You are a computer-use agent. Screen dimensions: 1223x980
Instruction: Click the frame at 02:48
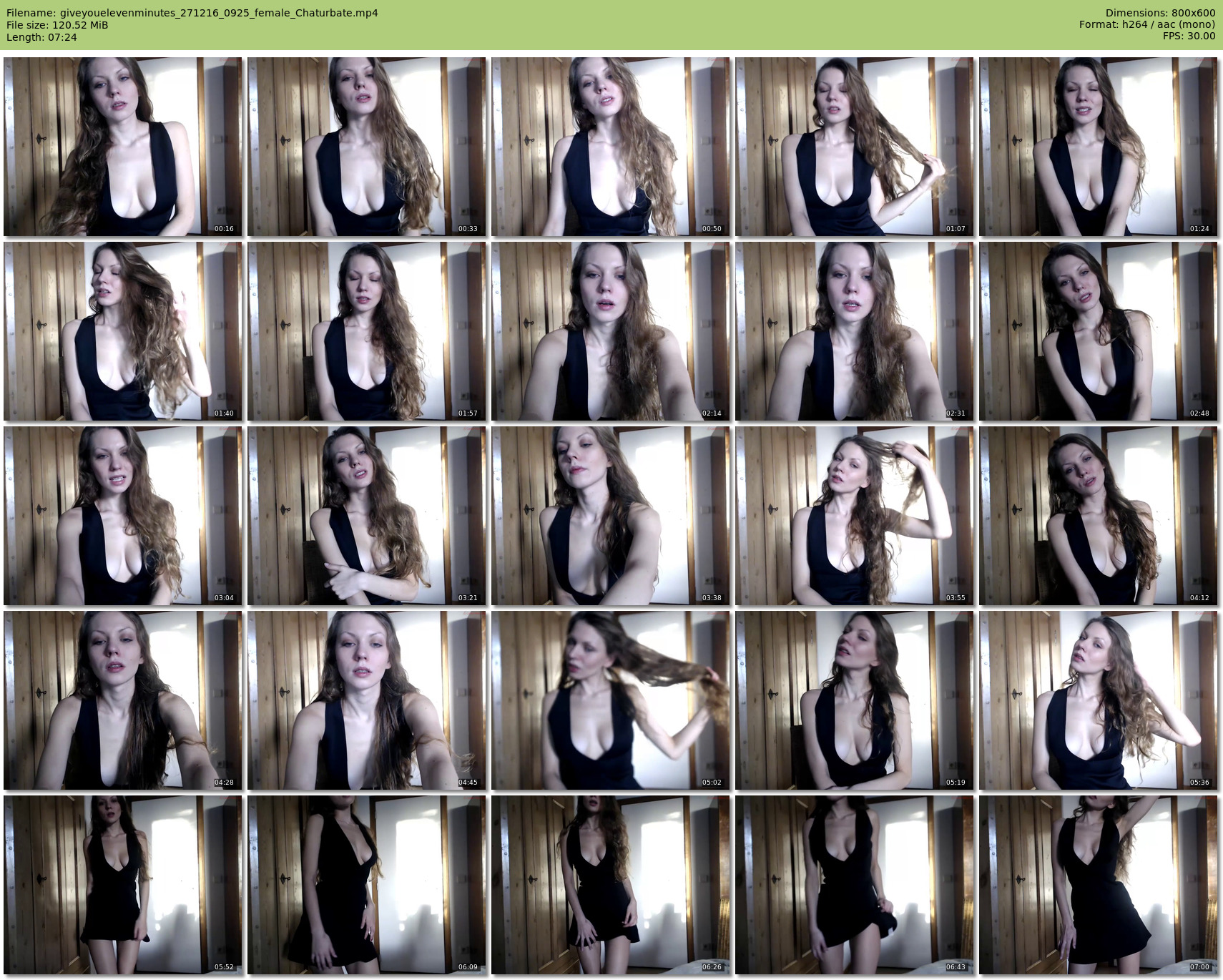1098,331
